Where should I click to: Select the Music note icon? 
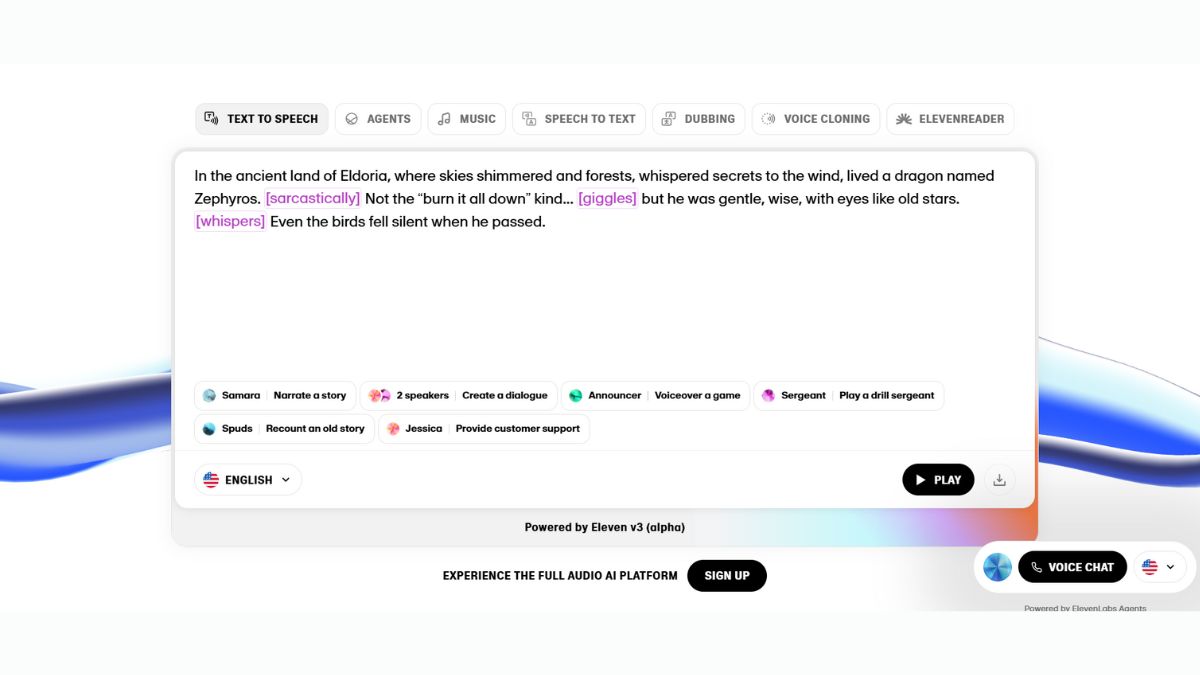coord(444,118)
